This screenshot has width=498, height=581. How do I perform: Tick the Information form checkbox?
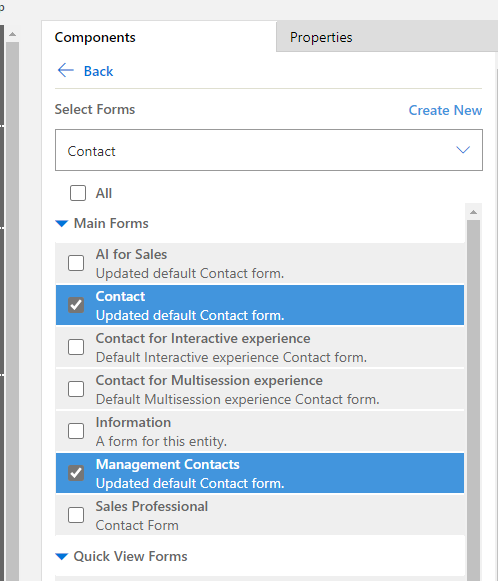point(76,431)
